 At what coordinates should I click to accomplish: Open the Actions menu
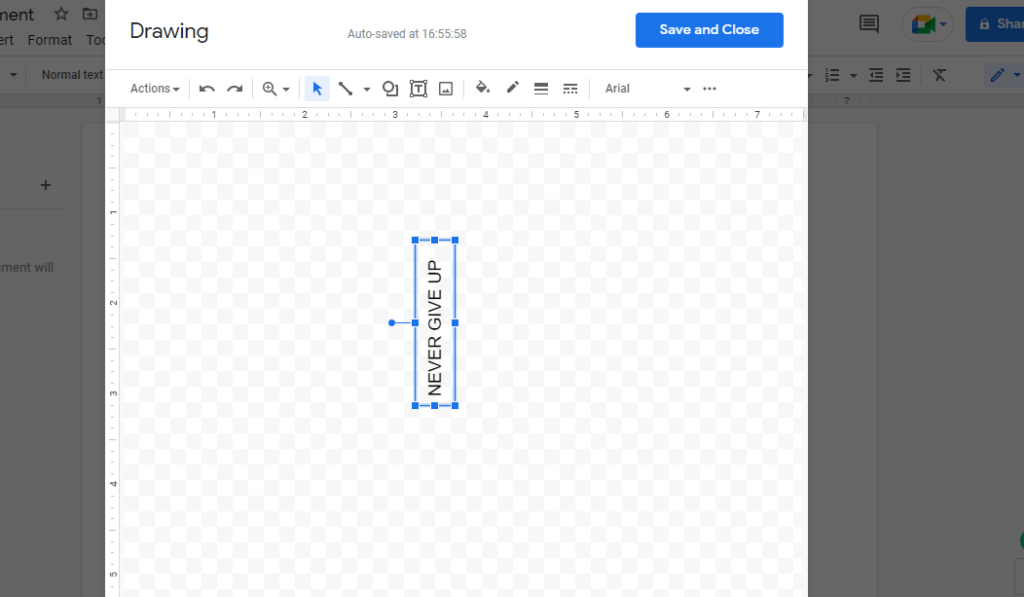pos(153,88)
